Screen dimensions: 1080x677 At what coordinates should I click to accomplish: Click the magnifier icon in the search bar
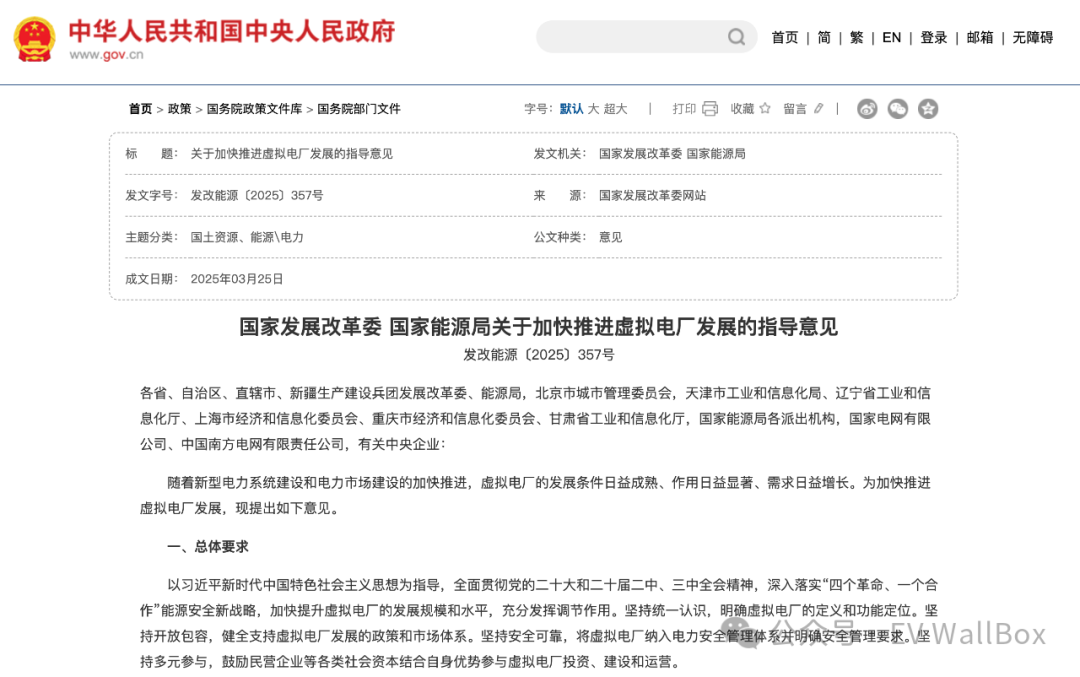(x=736, y=36)
